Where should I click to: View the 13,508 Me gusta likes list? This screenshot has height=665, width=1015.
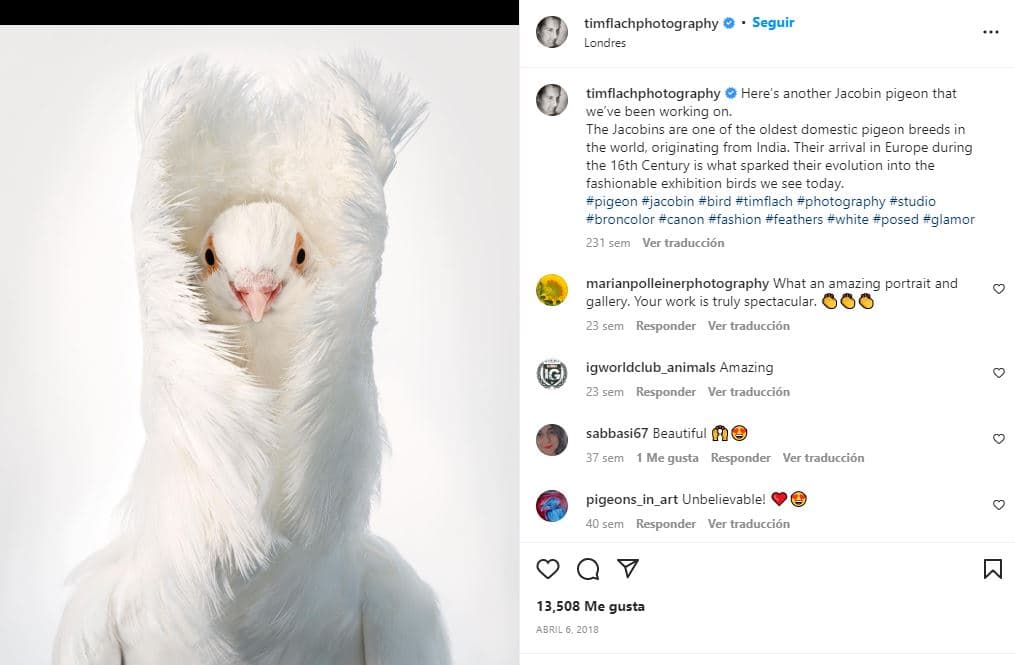[x=590, y=606]
